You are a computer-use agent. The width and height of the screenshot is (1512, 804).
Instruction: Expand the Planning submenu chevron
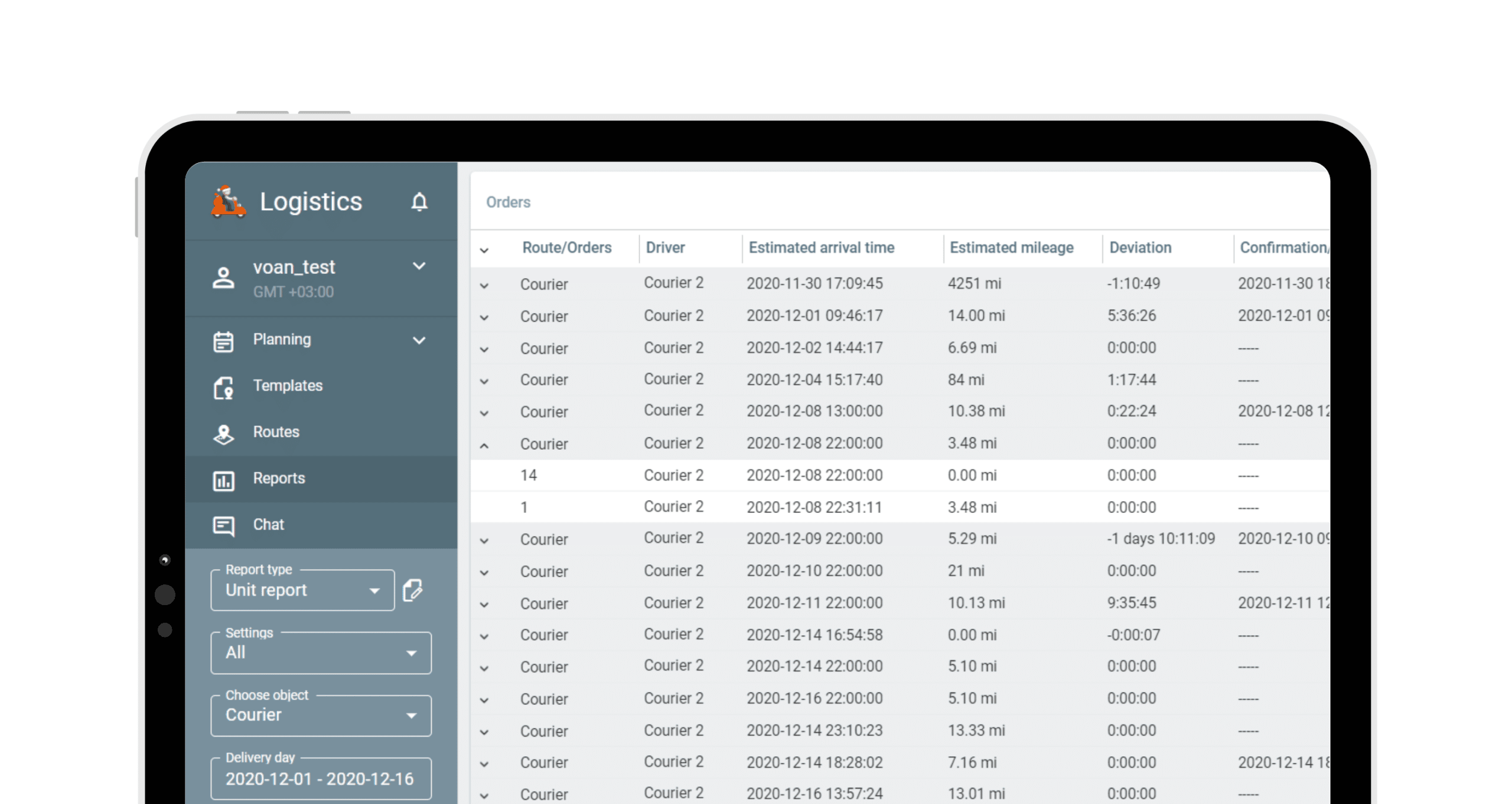click(419, 341)
